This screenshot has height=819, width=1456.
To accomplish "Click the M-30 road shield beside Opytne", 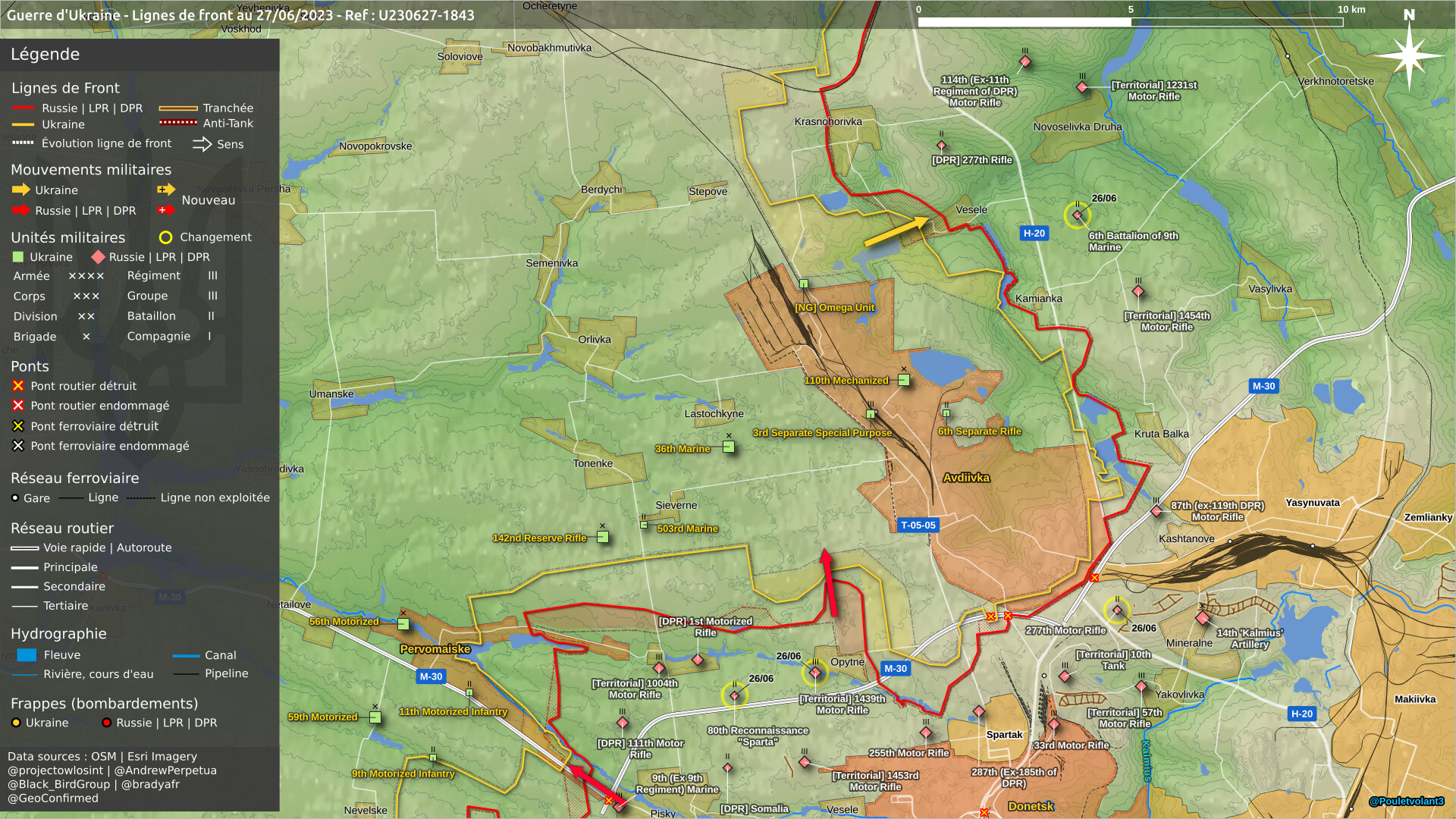I will coord(895,669).
